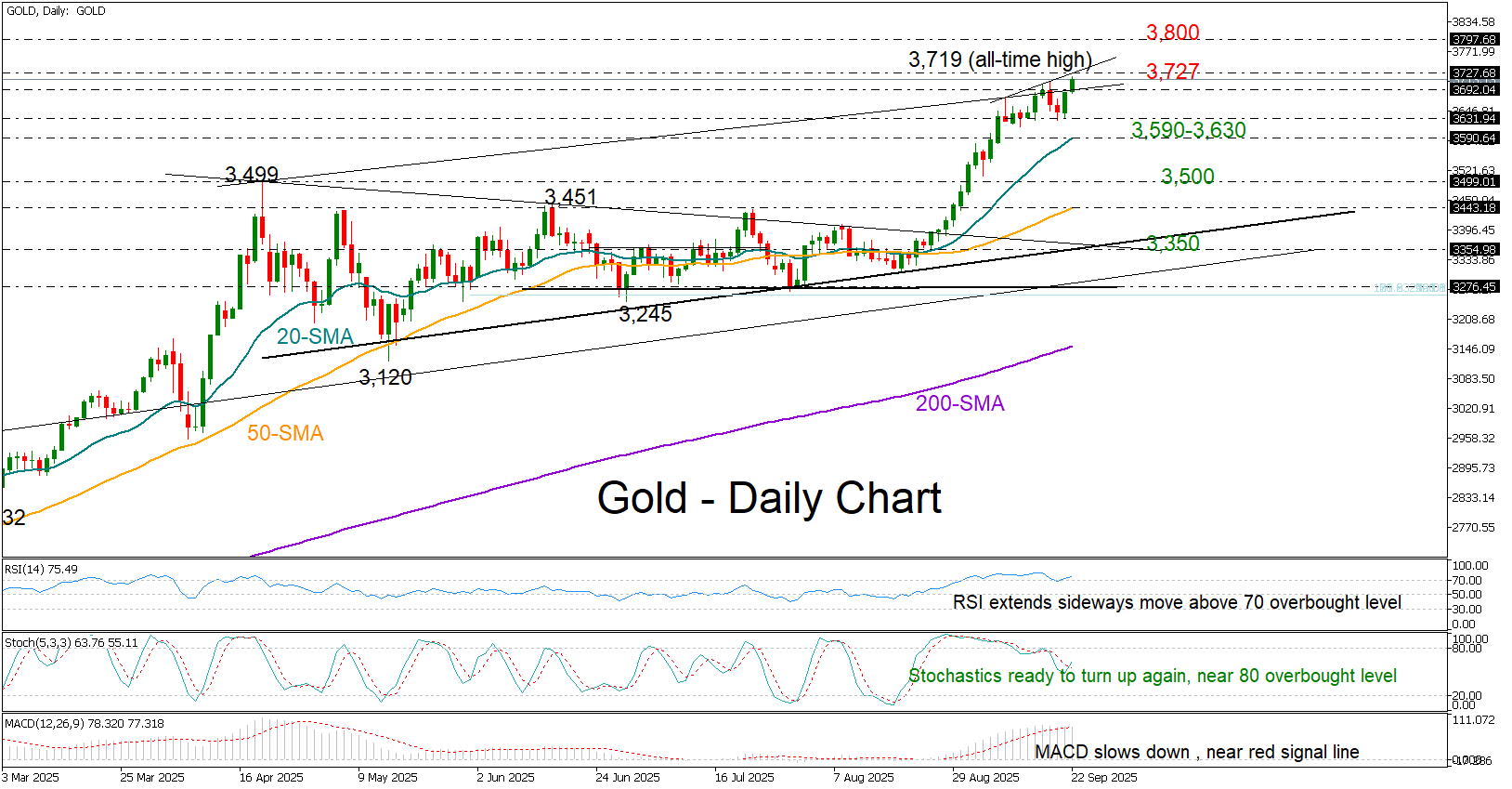This screenshot has height=789, width=1512.
Task: Select the 3590.64 price axis tag
Action: point(1474,138)
